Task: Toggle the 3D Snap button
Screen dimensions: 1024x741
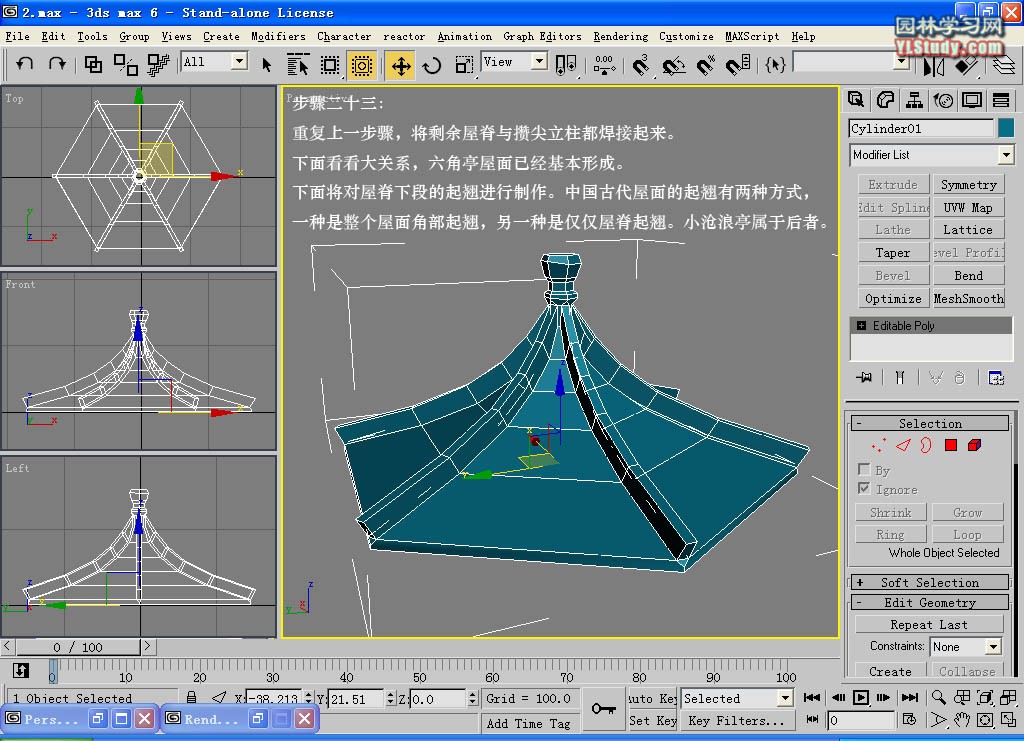Action: [640, 65]
